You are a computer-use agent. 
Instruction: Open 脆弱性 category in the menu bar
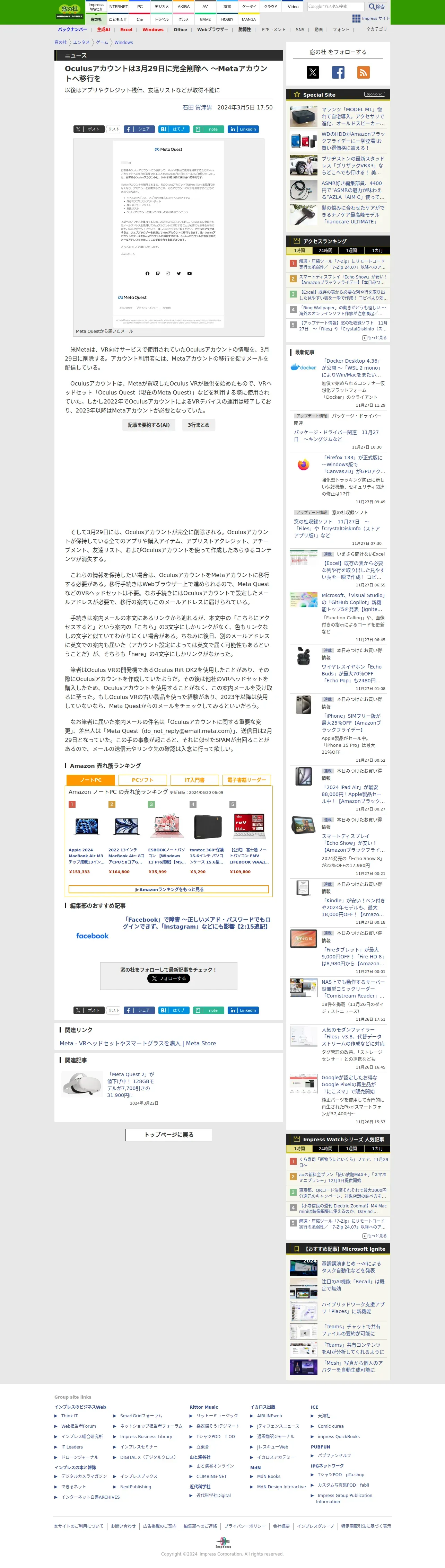(244, 29)
